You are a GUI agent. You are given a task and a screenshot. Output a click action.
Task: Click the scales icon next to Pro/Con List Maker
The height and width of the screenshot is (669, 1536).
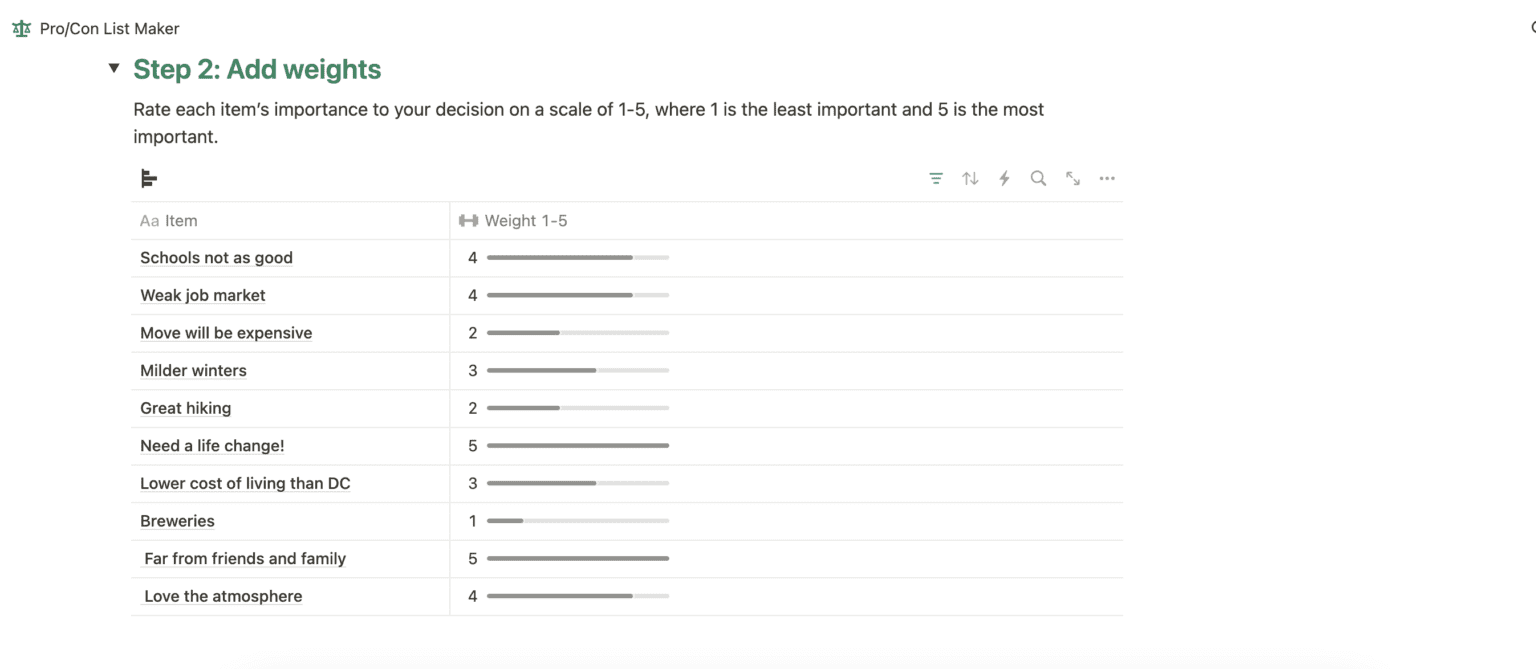(20, 28)
